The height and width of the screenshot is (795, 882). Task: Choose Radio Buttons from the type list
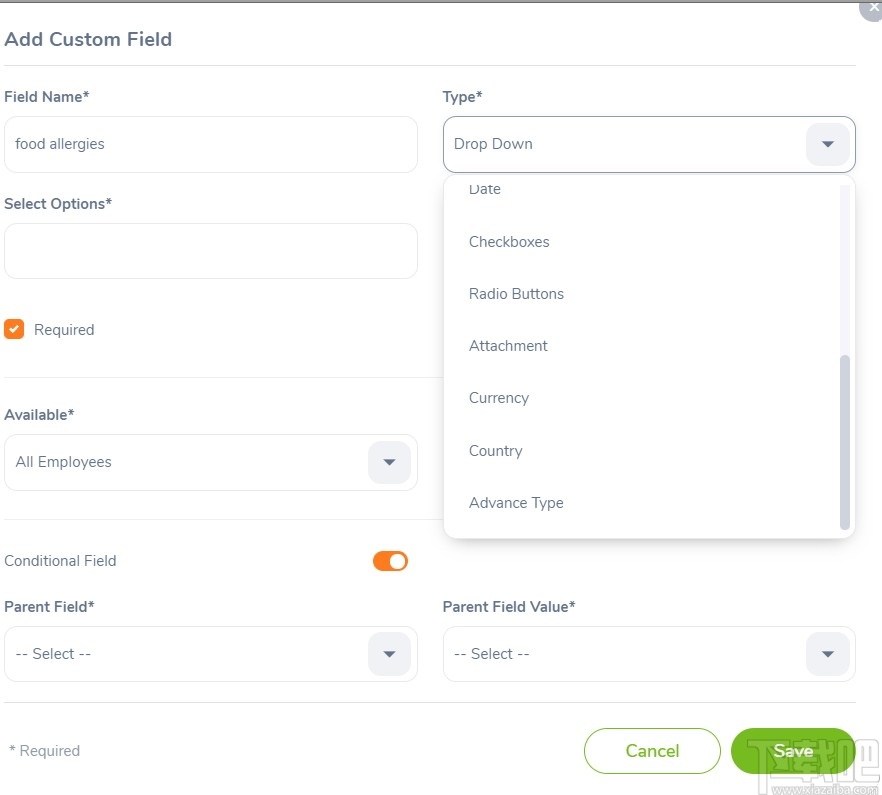516,294
